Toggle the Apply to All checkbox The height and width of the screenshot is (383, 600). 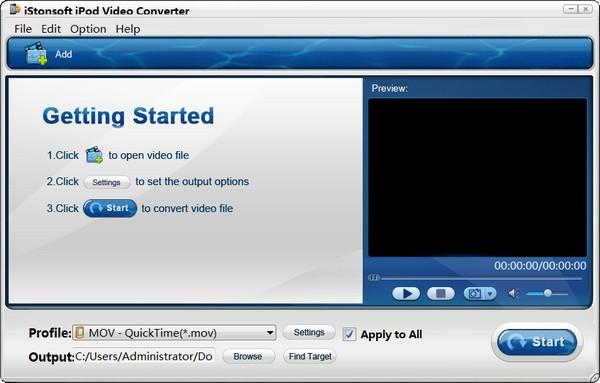pos(349,334)
